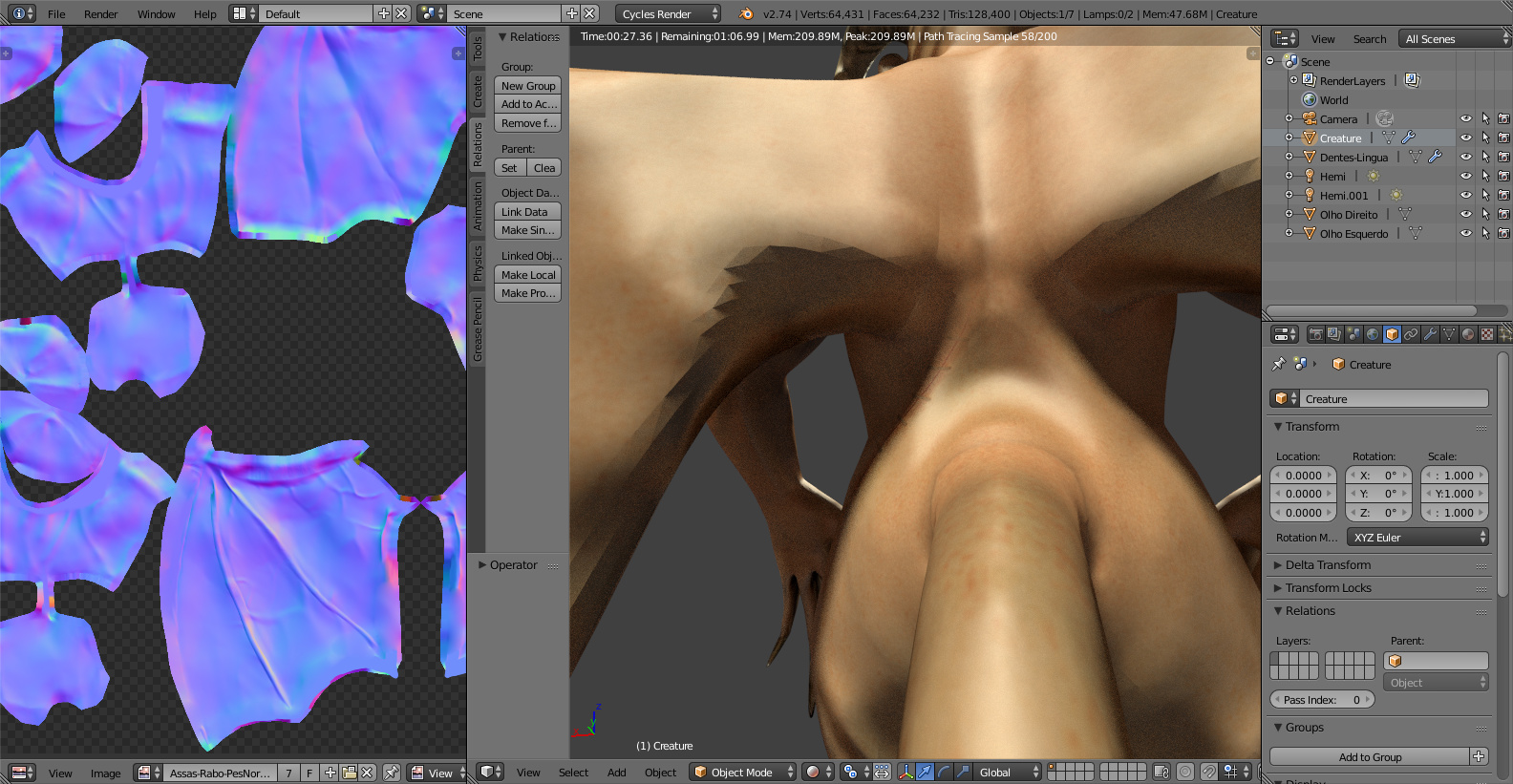Image resolution: width=1513 pixels, height=784 pixels.
Task: Open the Render menu in top bar
Action: [100, 13]
